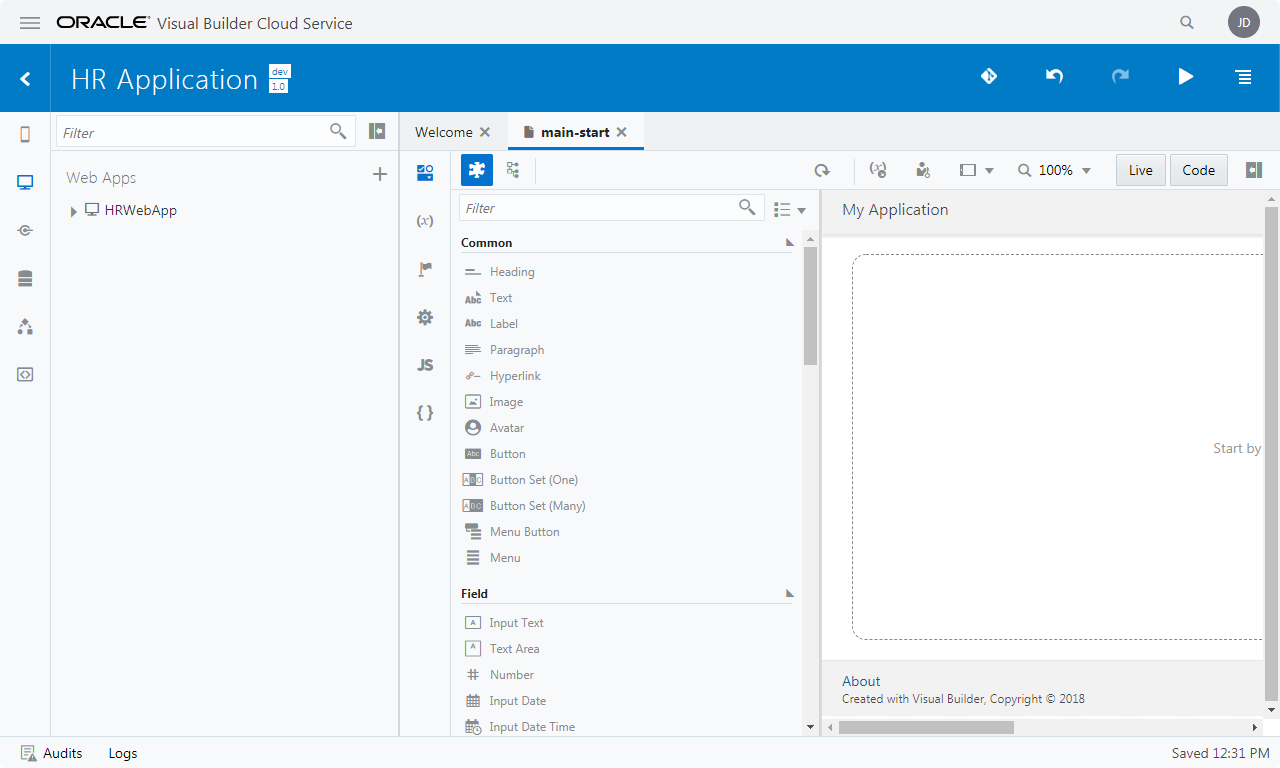Open the hamburger navigation menu

coord(30,23)
